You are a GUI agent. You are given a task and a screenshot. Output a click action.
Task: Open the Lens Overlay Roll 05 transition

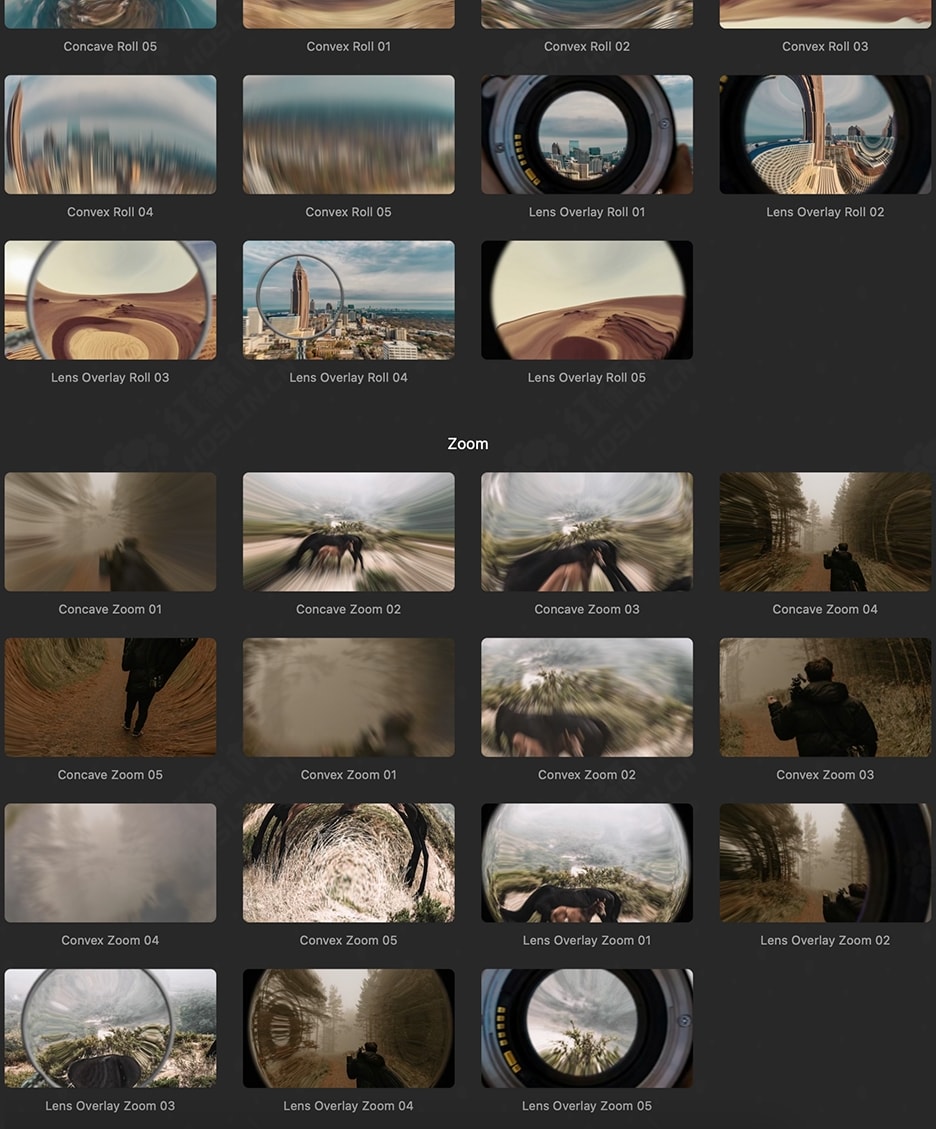click(587, 300)
